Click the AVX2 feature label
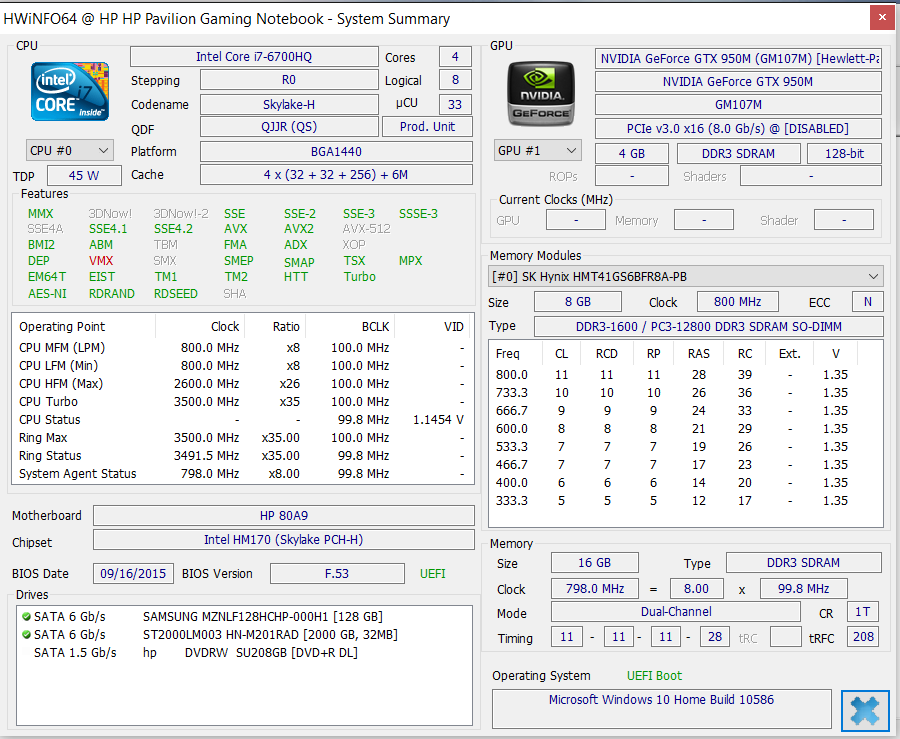 coord(298,229)
